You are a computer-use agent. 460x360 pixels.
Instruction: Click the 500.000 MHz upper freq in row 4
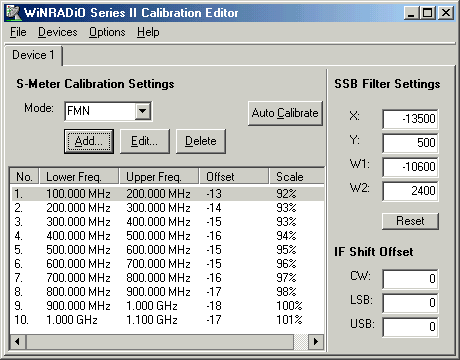(158, 236)
